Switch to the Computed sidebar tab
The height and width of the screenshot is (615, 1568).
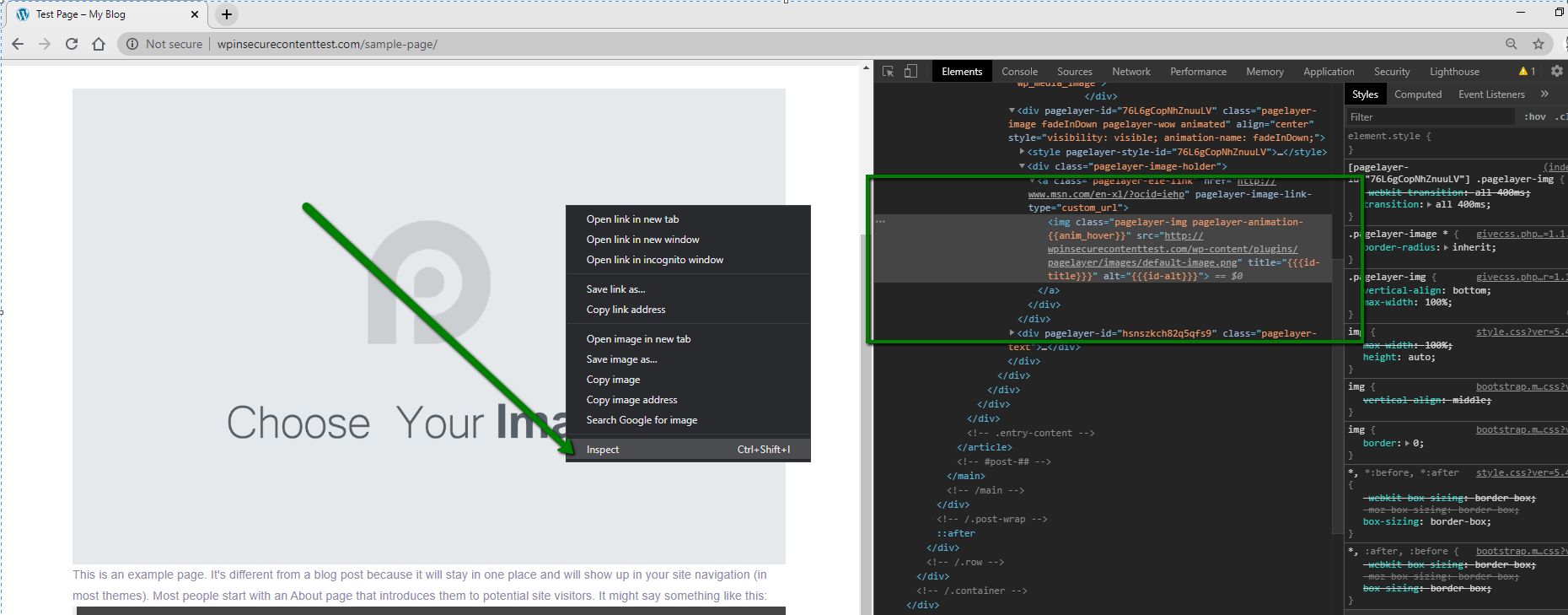coord(1418,94)
